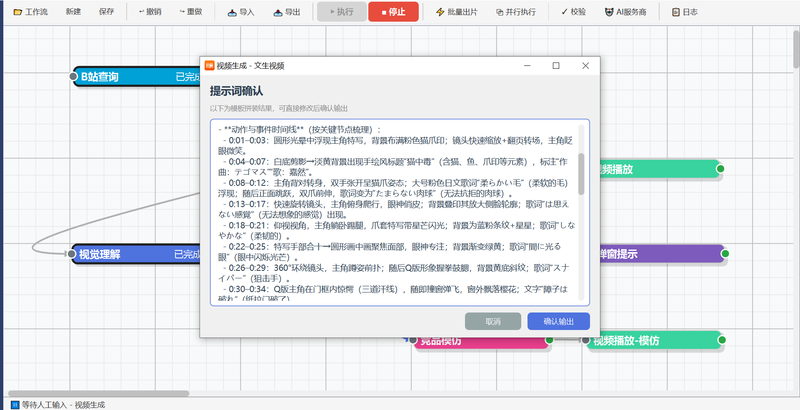Minimize the 视频生成 dialog window
Screen dimensions: 800x410
click(x=527, y=65)
